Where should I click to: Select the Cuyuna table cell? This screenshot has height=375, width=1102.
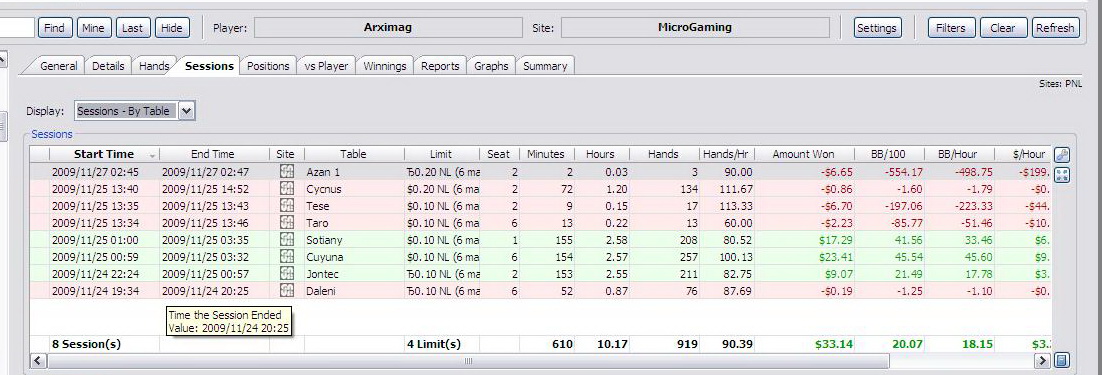coord(354,256)
